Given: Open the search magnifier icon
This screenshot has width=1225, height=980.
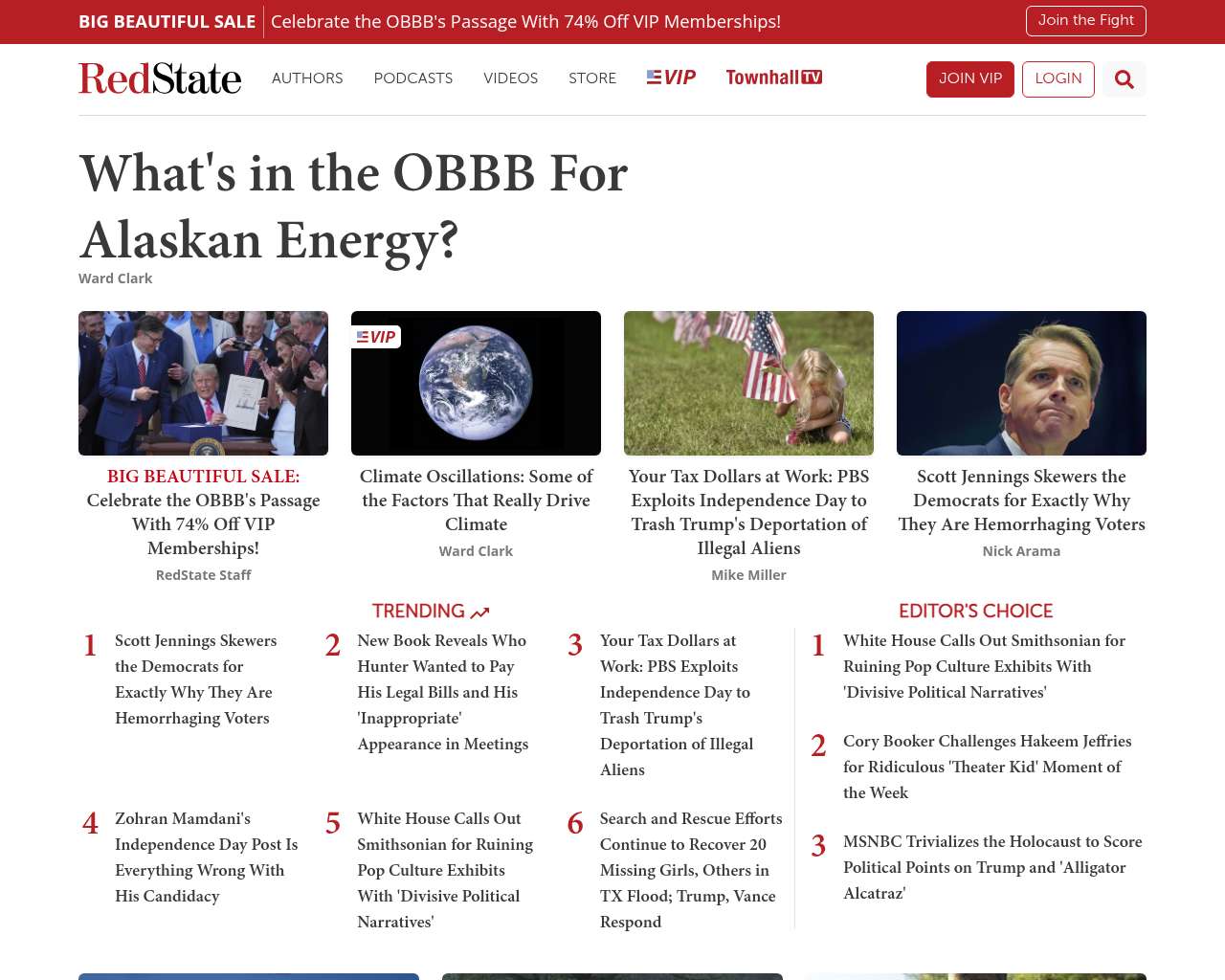Looking at the screenshot, I should 1125,79.
